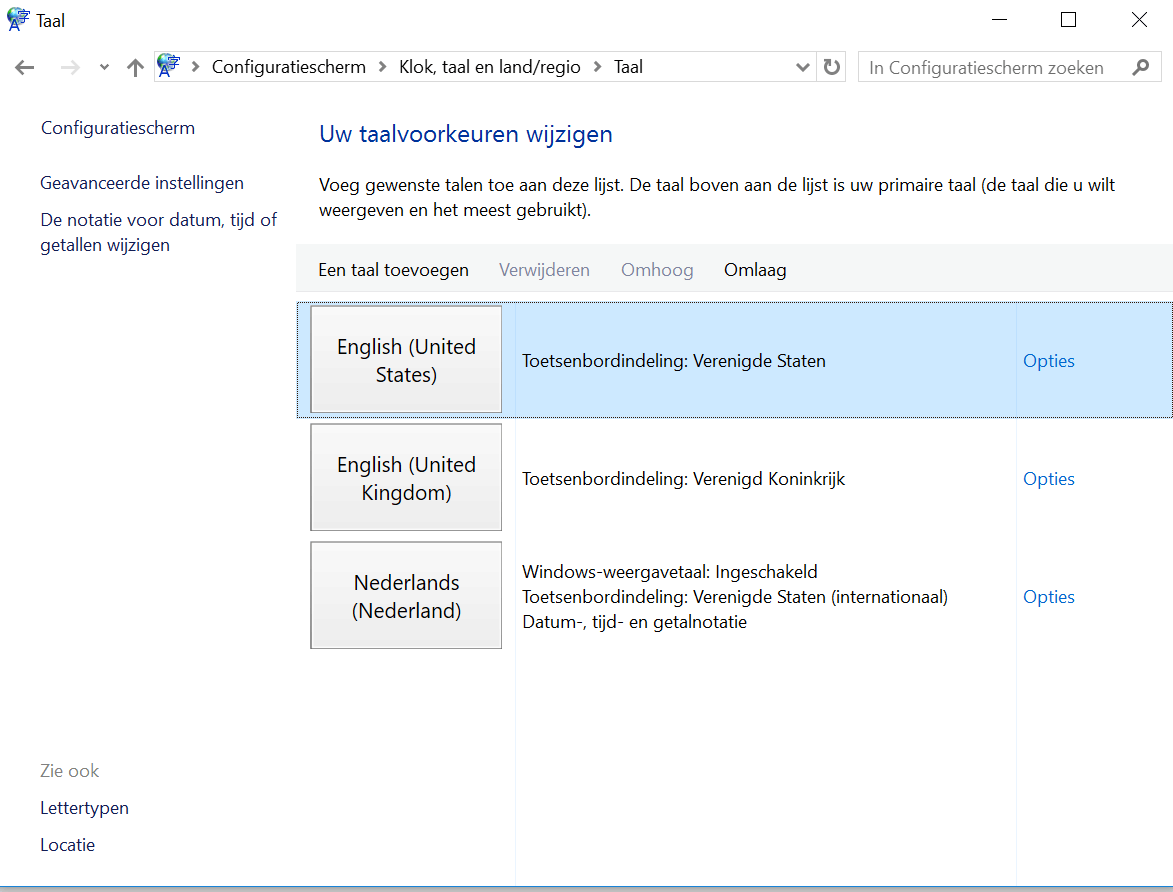Click the forward navigation arrow
Viewport: 1173px width, 892px height.
coord(70,68)
